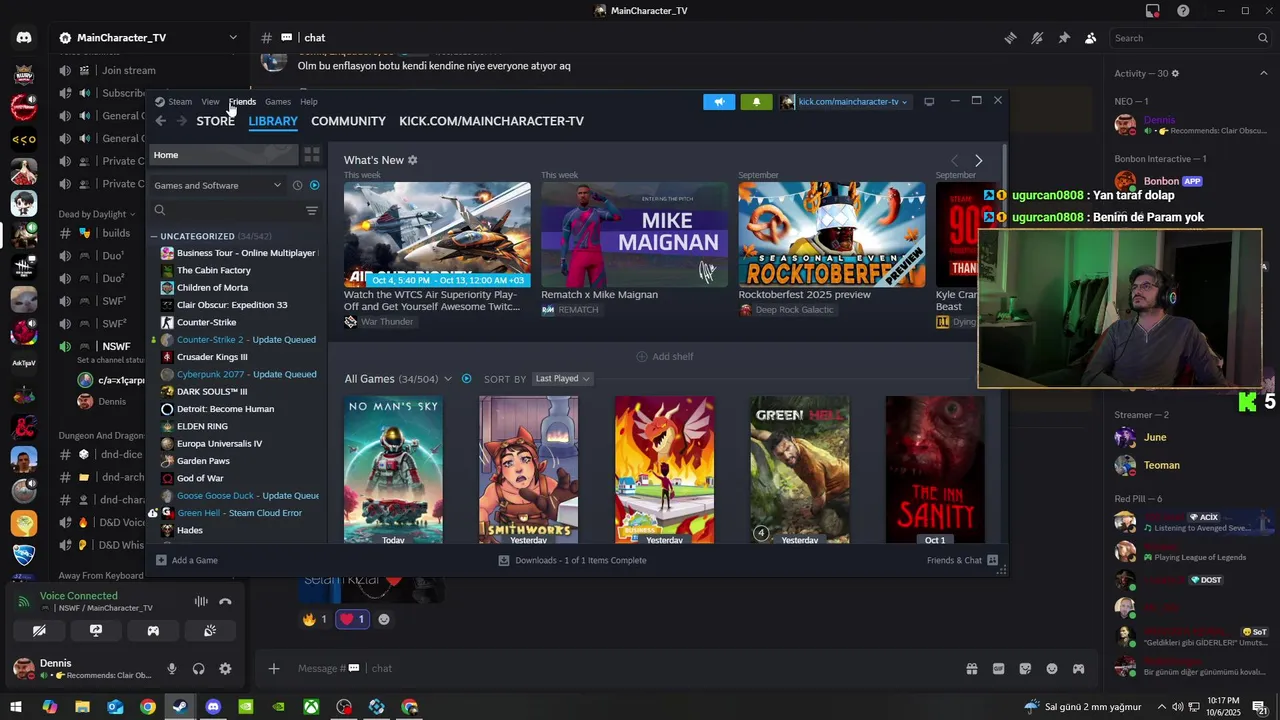The width and height of the screenshot is (1280, 720).
Task: Click the What's New settings gear
Action: [412, 160]
